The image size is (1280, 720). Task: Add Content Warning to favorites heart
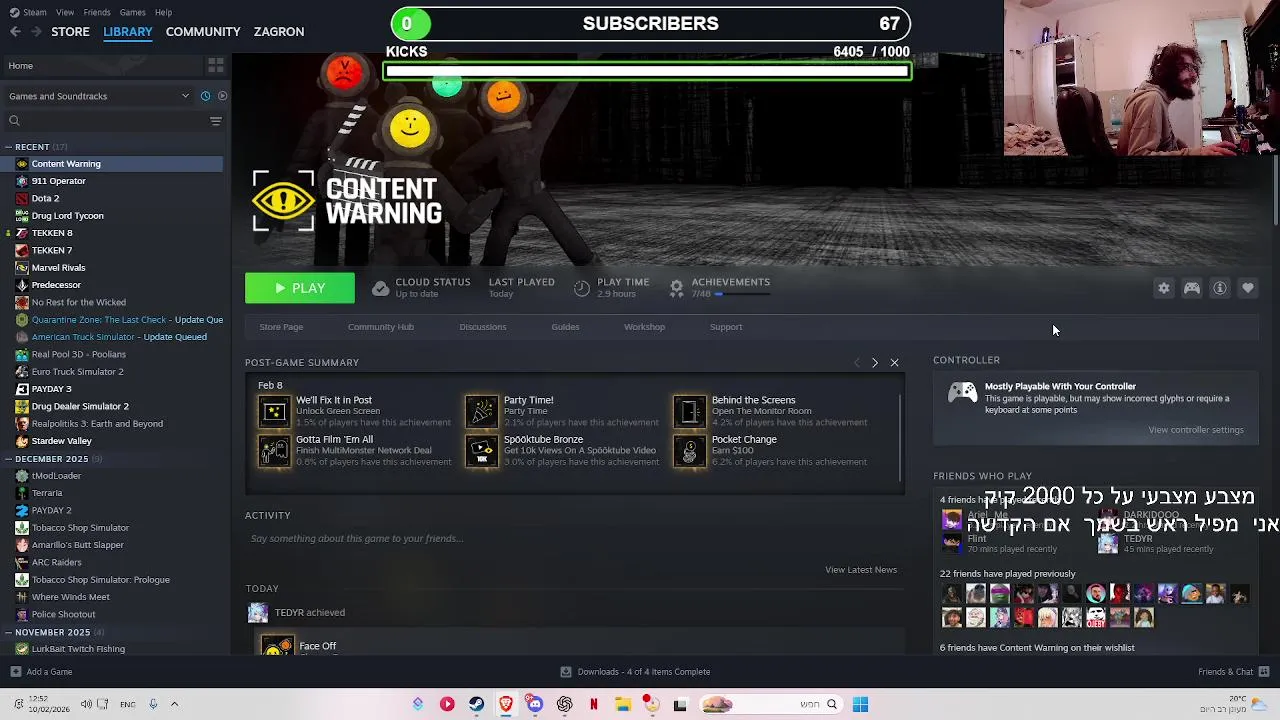tap(1248, 288)
